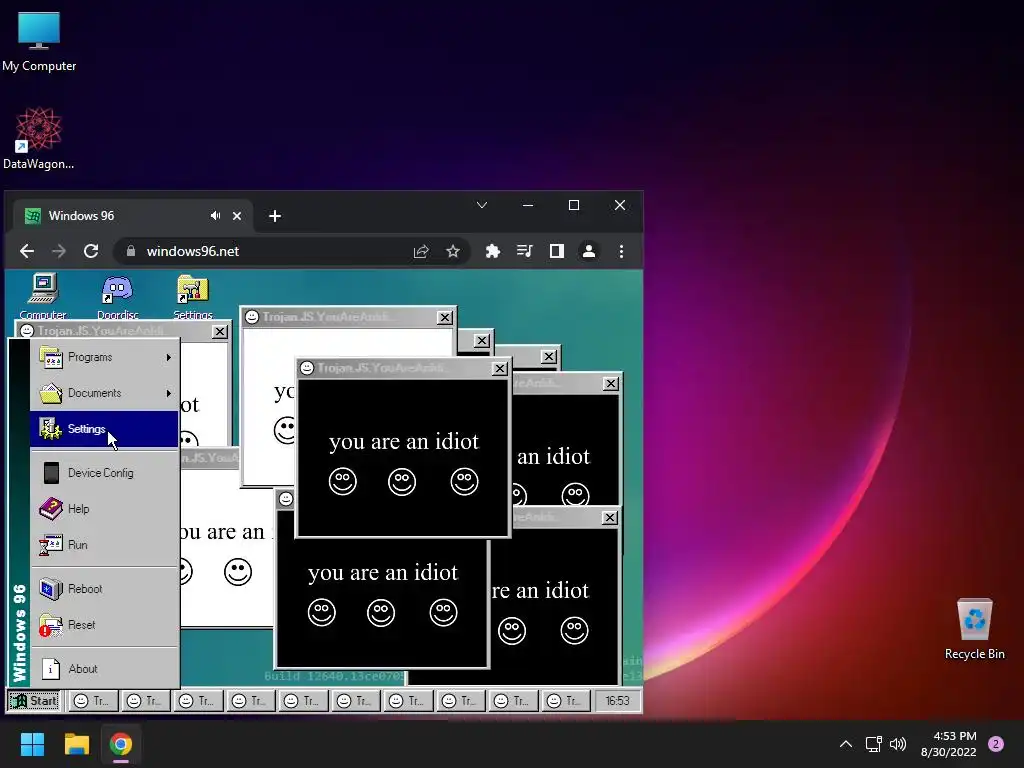
Task: Click the Chrome taskbar icon
Action: point(121,744)
